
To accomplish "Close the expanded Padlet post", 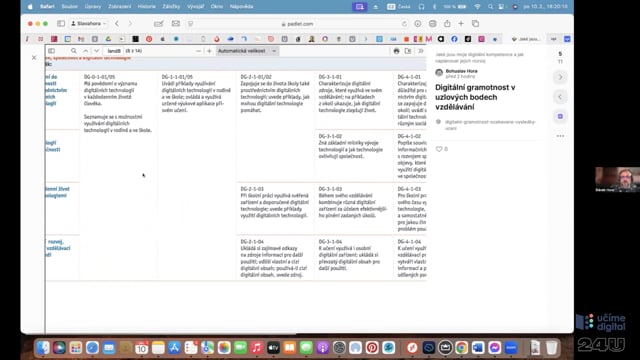I will point(34,58).
